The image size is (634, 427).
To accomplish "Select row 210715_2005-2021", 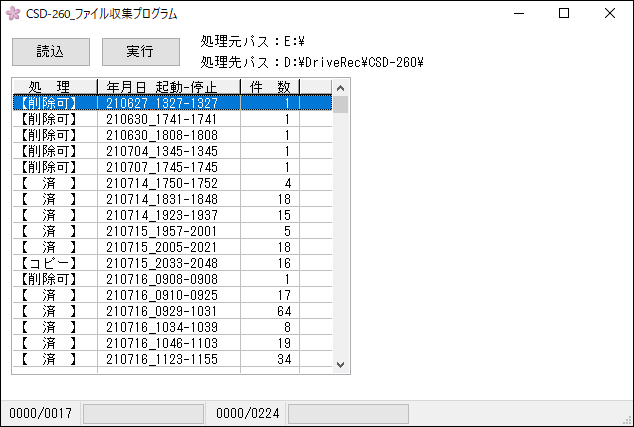I will 173,247.
